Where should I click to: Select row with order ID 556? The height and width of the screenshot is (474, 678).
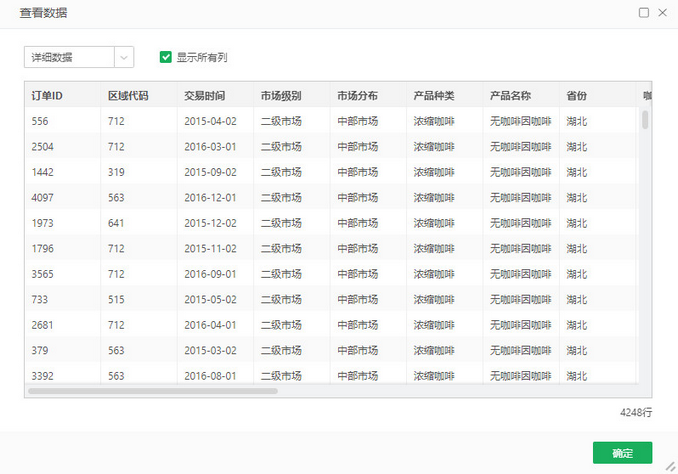(x=40, y=121)
